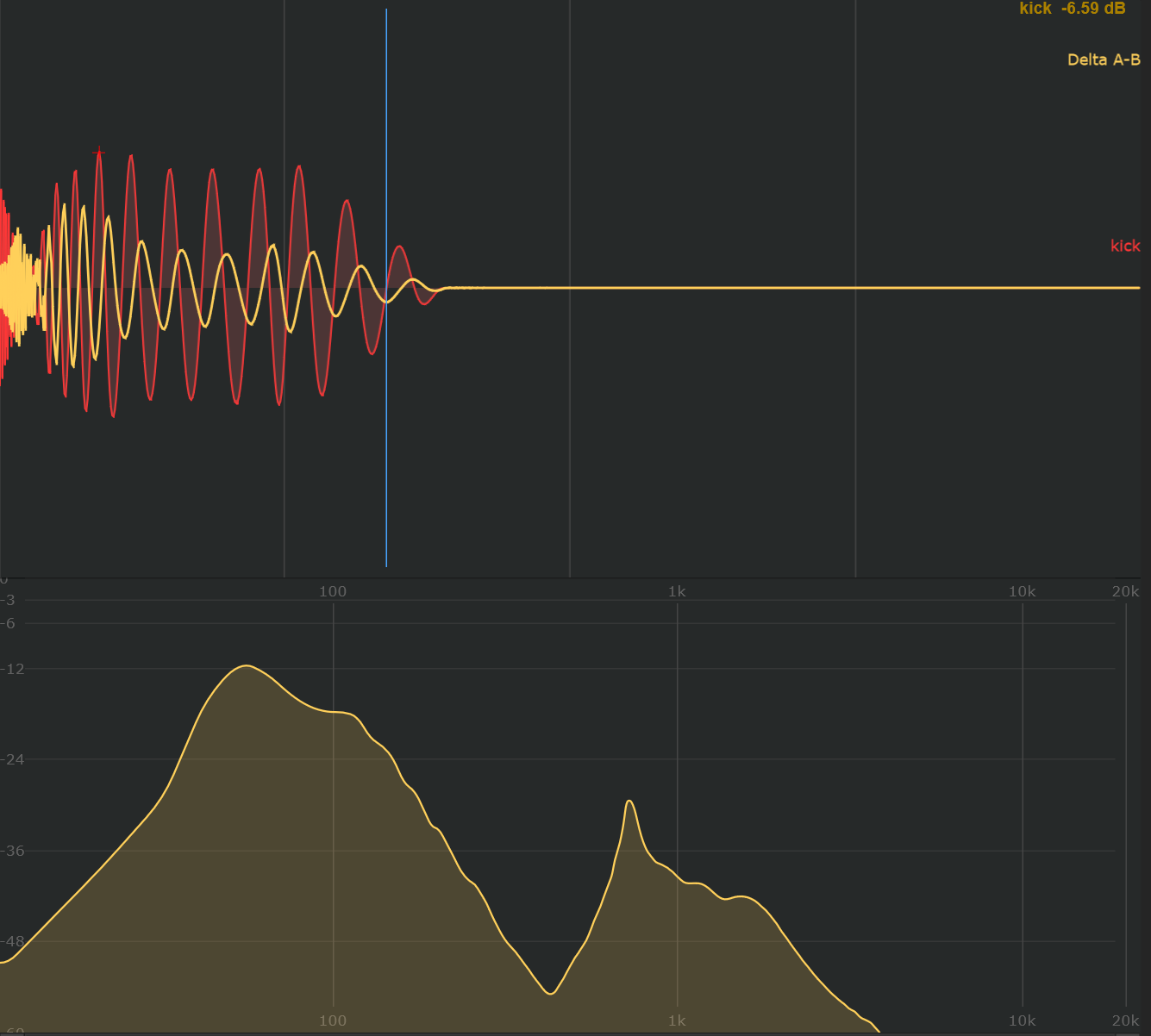Select the 'Delta A-B' trace label
The image size is (1151, 1036).
click(x=1104, y=60)
